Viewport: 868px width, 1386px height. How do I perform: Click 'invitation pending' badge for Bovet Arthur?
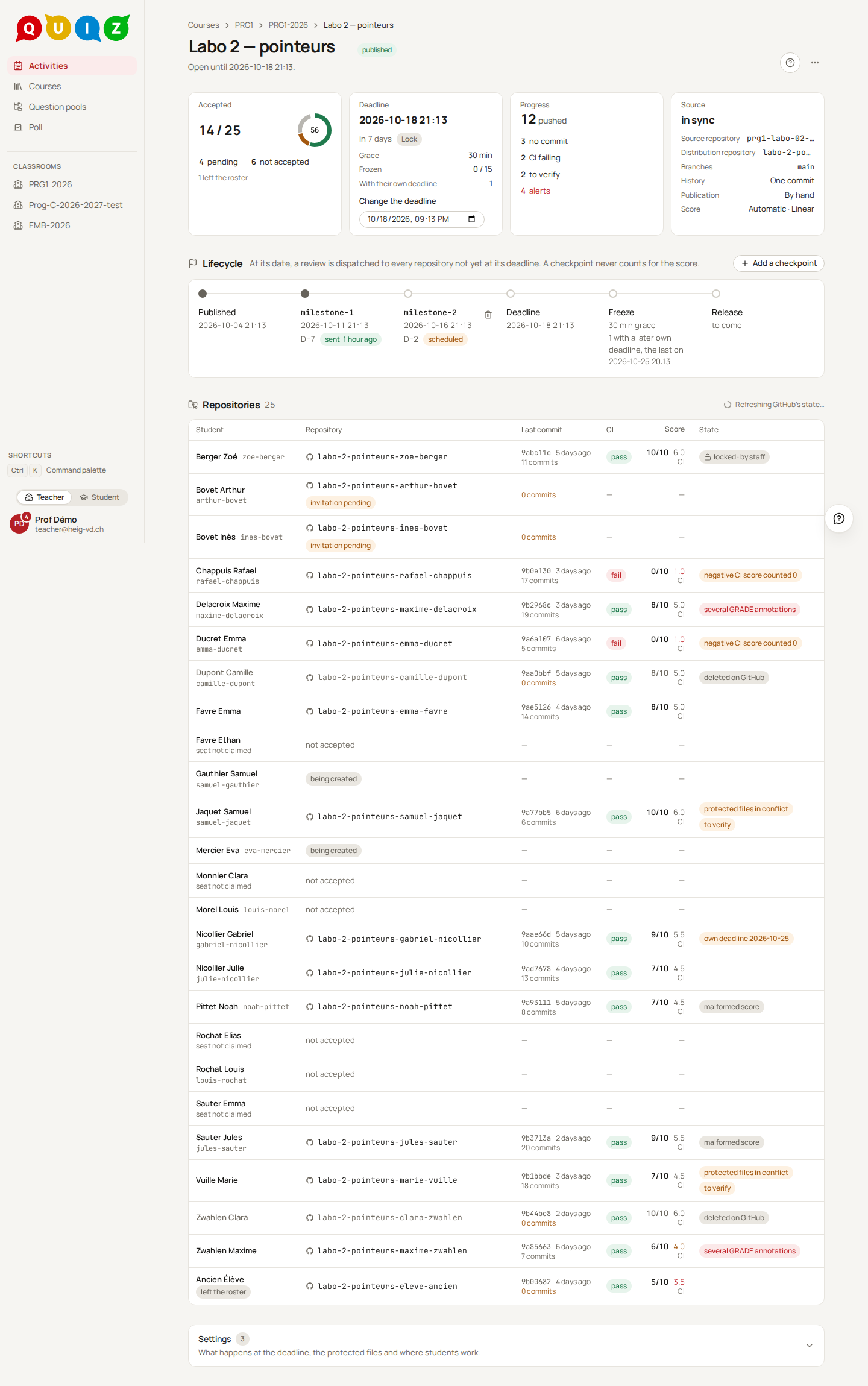click(x=341, y=503)
